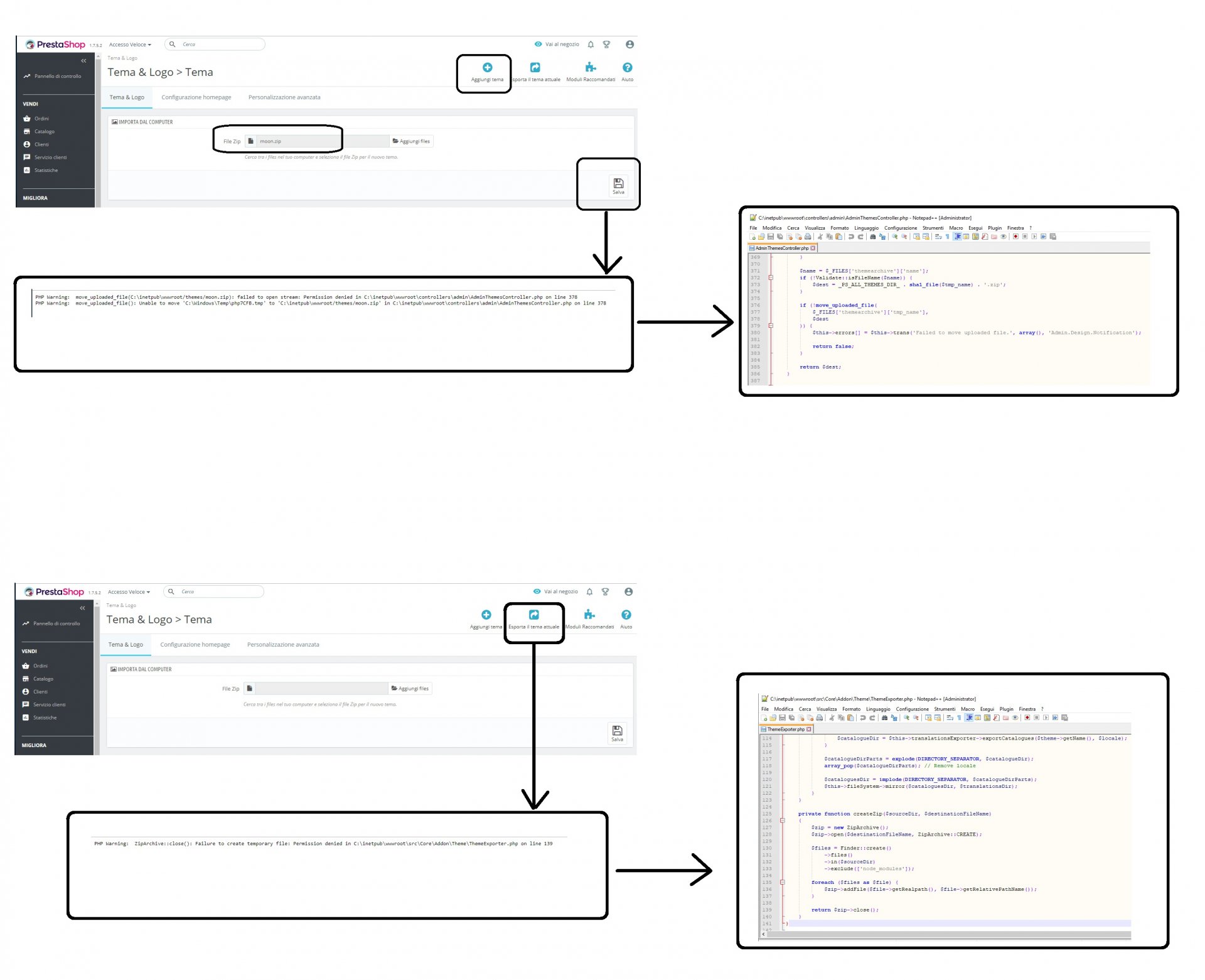Open Catalogo link in lower PrestaShop sidebar
The width and height of the screenshot is (1205, 980).
click(43, 679)
